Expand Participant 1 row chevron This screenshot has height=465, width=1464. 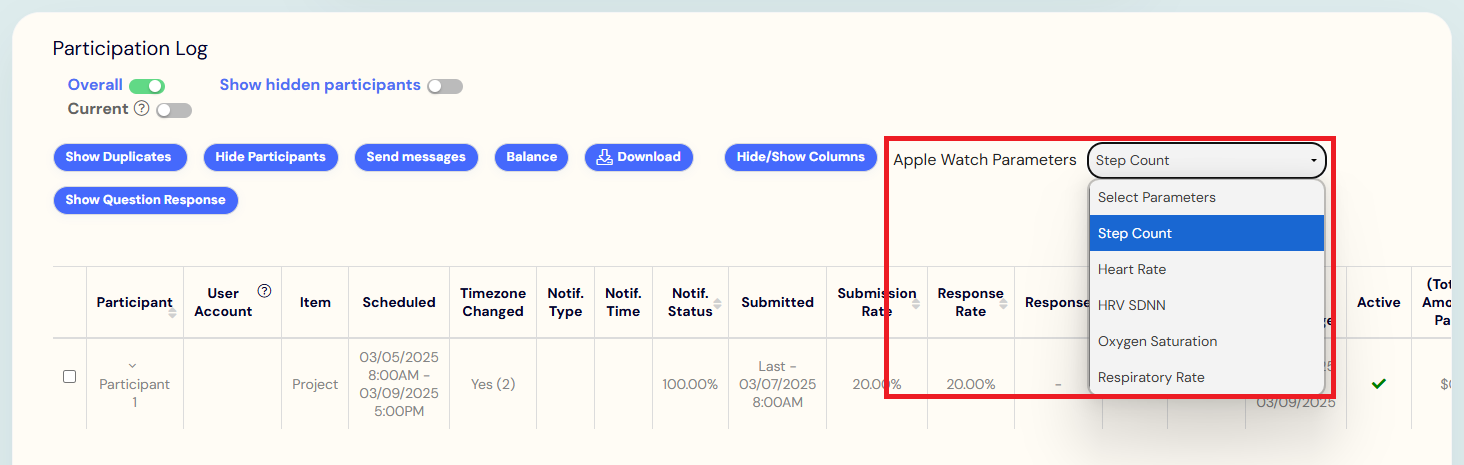pos(133,365)
